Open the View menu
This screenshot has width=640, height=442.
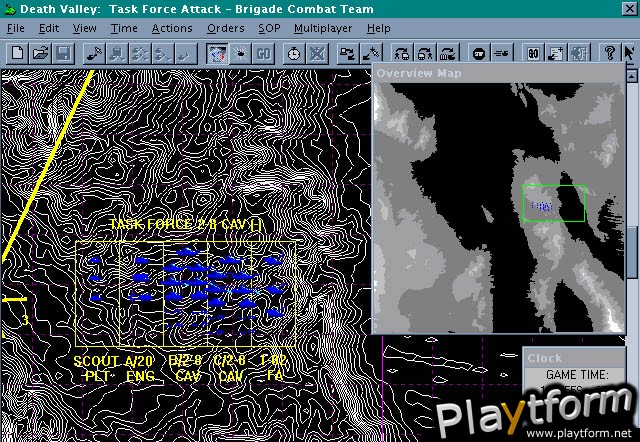pos(84,28)
